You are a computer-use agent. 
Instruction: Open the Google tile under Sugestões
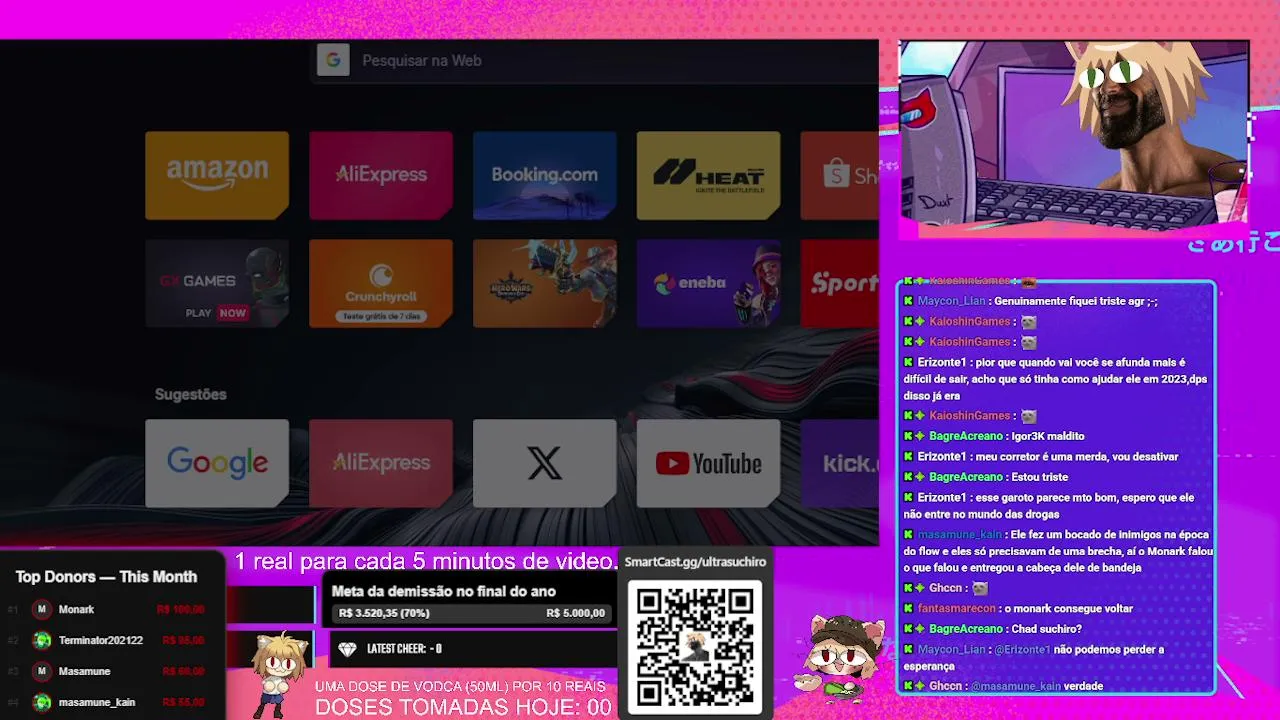(217, 463)
